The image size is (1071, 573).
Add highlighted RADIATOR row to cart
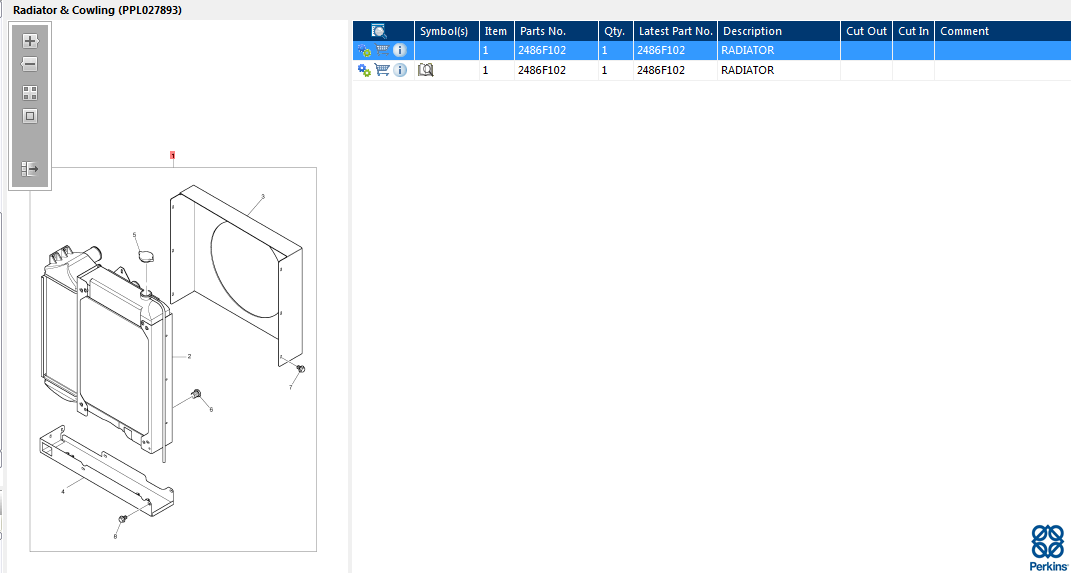pos(382,50)
